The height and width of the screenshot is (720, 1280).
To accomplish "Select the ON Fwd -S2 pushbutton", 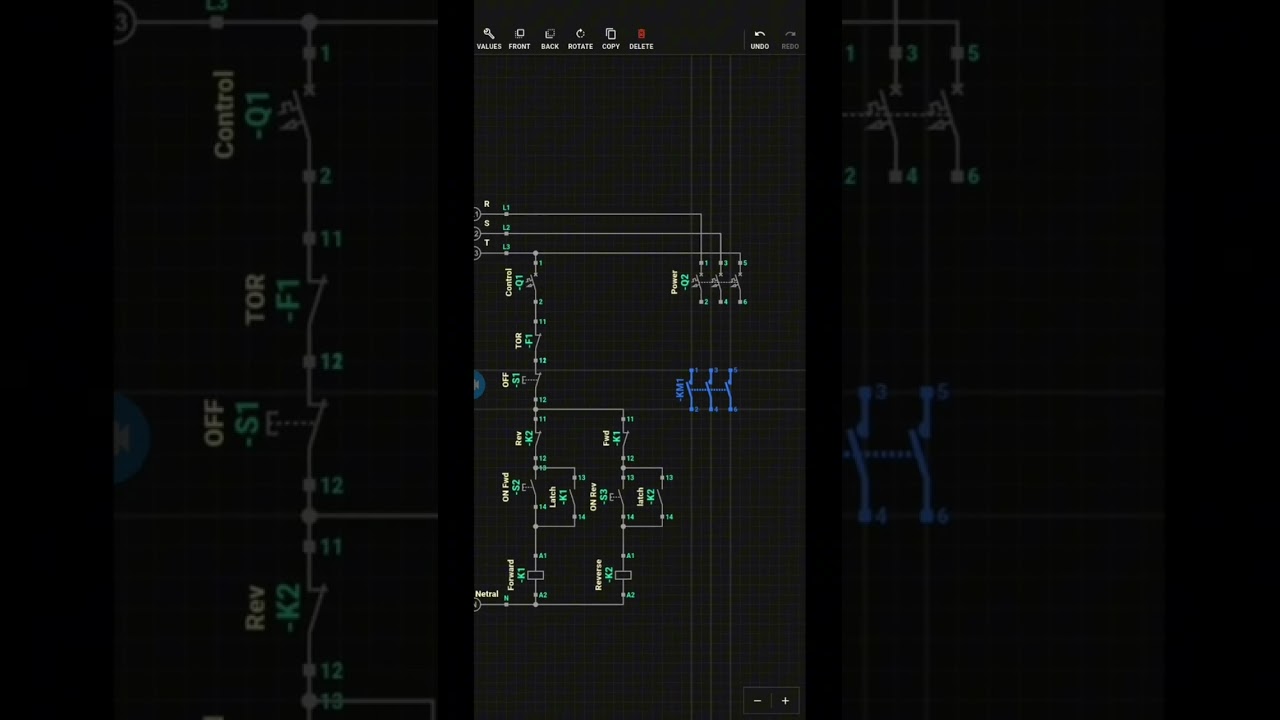I will tap(533, 487).
